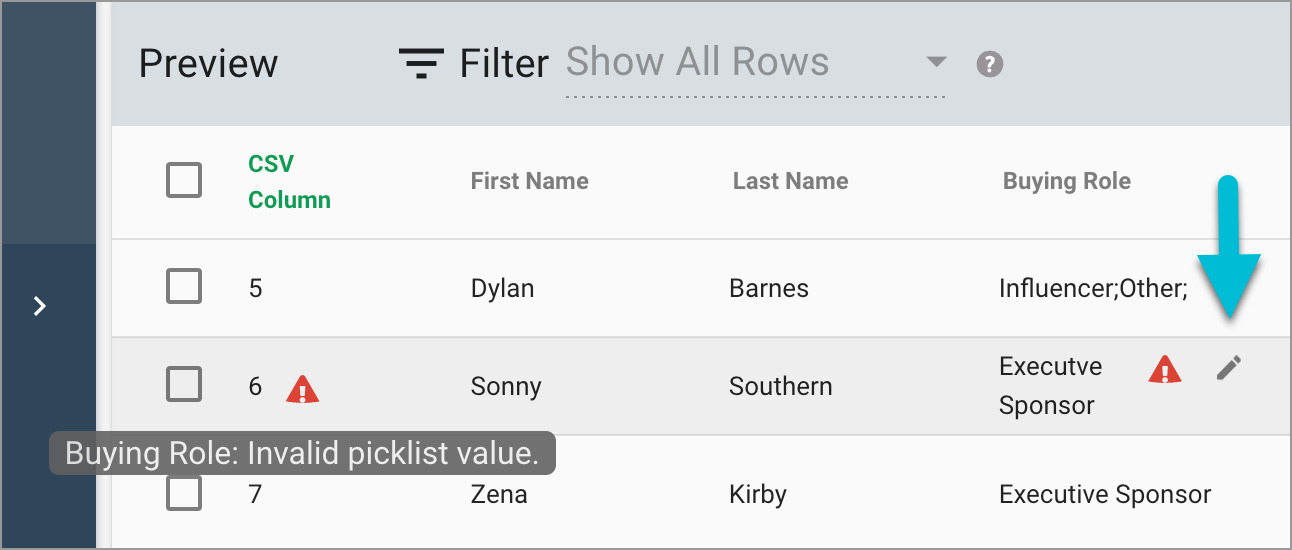1292x550 pixels.
Task: Click the Preview panel title
Action: click(x=208, y=64)
